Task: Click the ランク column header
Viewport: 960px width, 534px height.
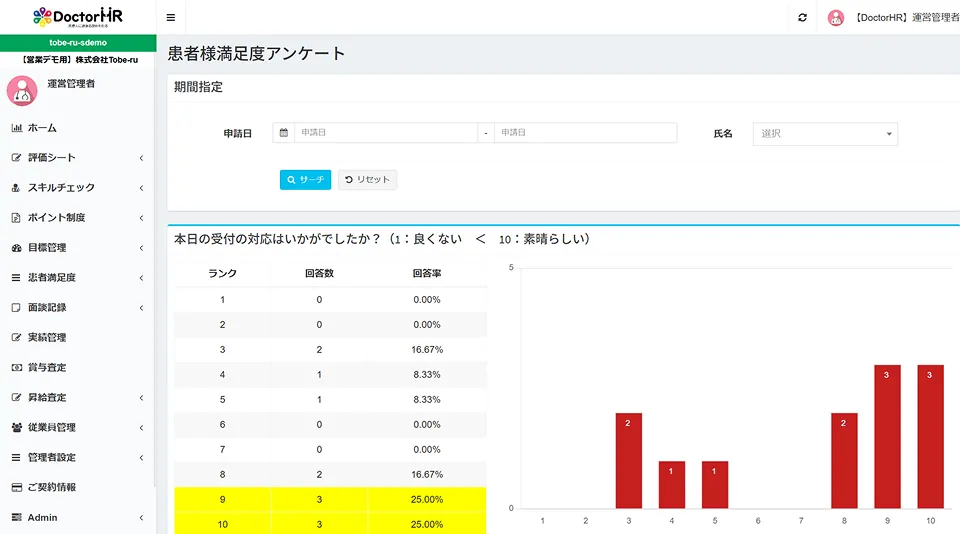Action: 222,273
